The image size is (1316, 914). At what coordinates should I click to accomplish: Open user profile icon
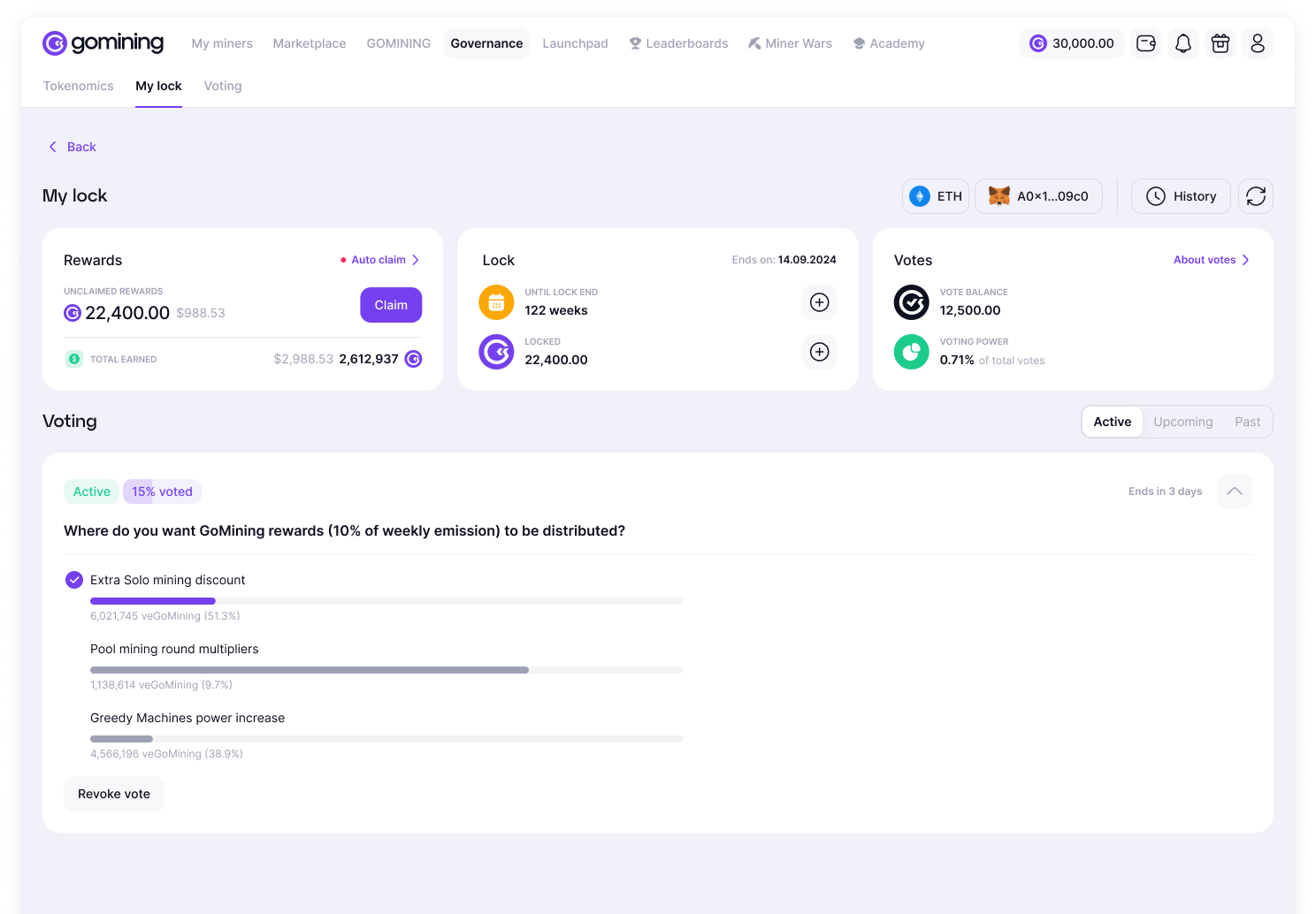(1258, 43)
